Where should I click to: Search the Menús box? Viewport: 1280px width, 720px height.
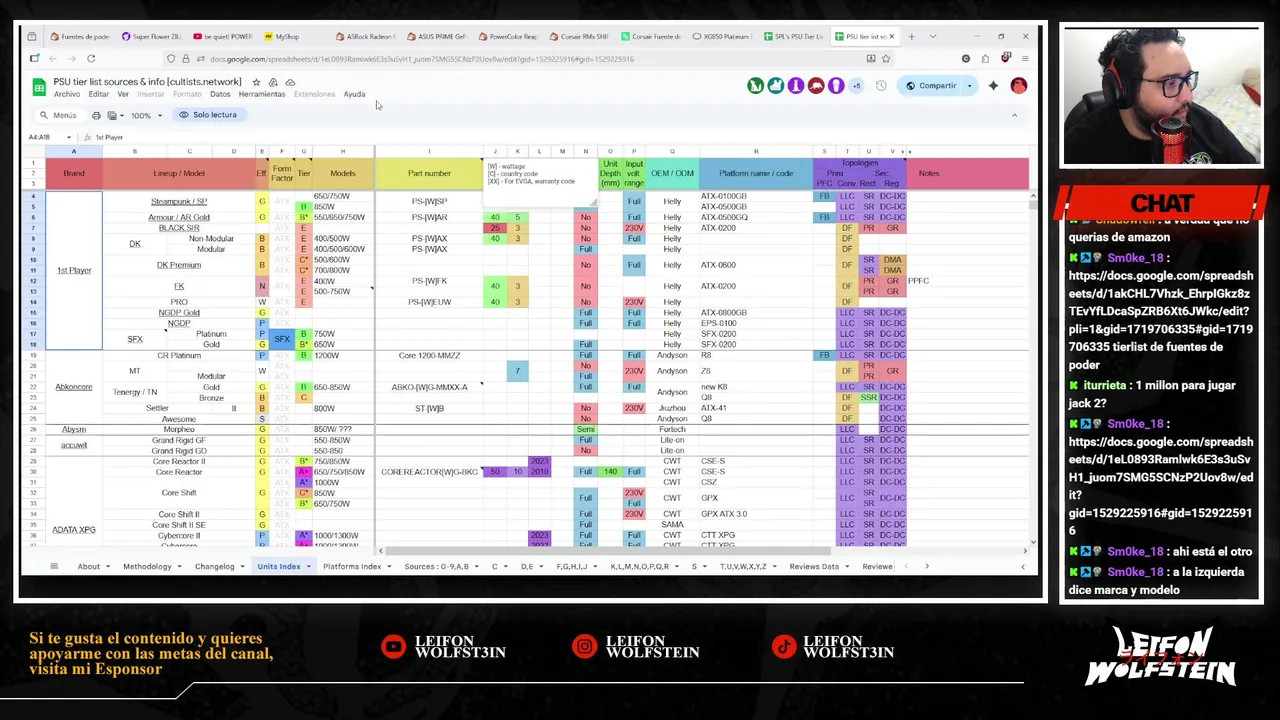point(59,115)
